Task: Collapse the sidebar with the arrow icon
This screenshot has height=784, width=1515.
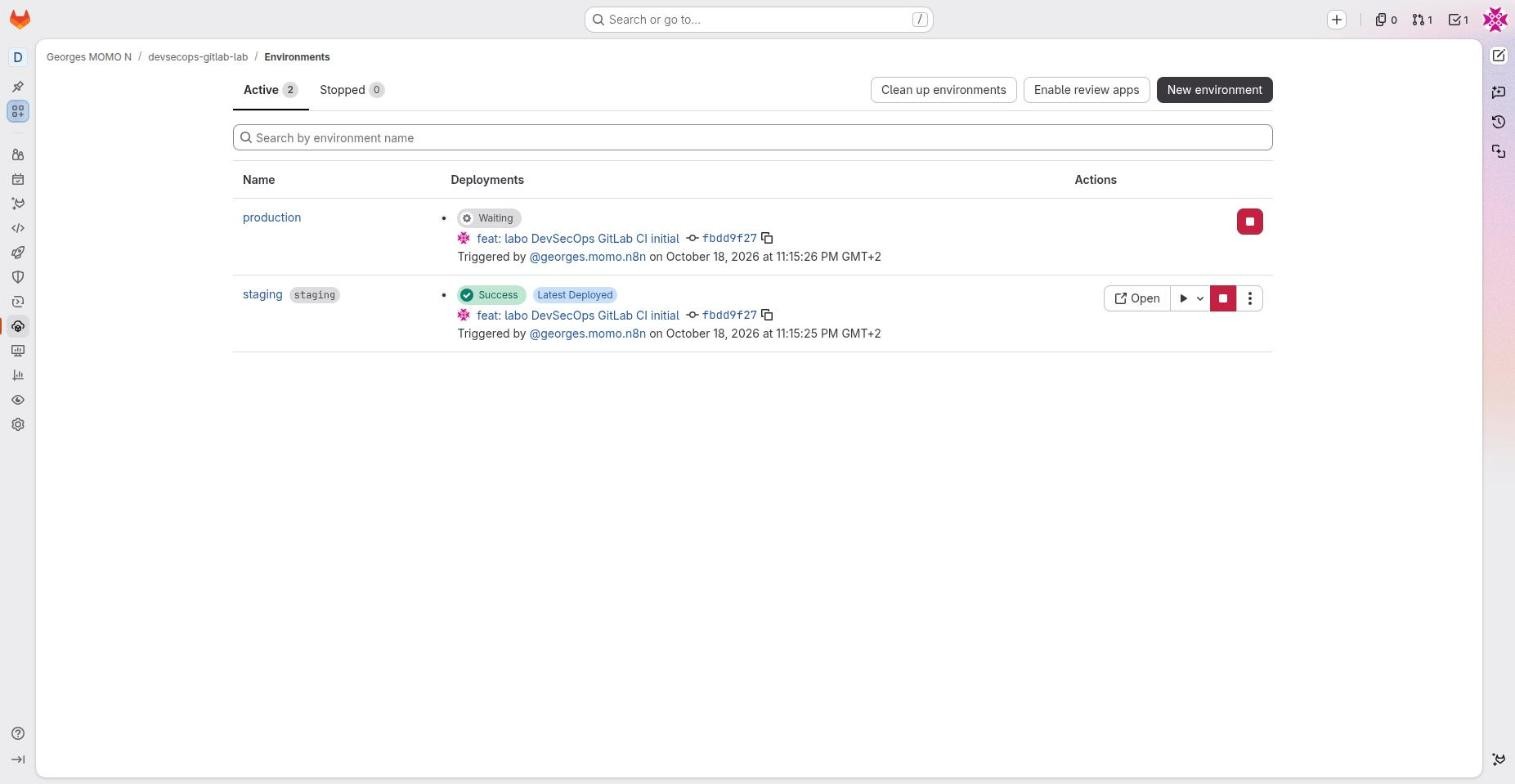Action: point(18,760)
